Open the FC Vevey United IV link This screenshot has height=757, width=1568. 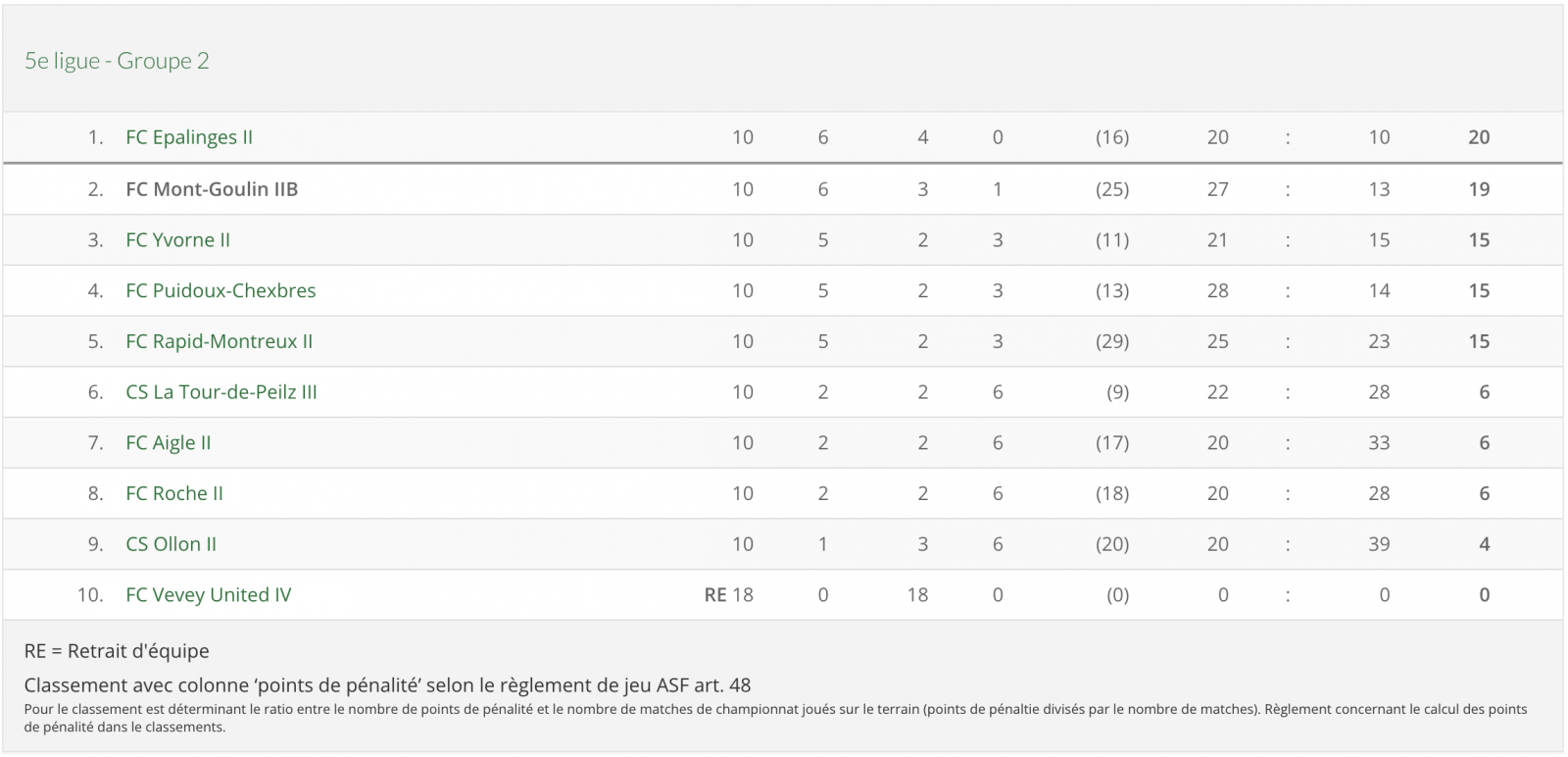208,595
